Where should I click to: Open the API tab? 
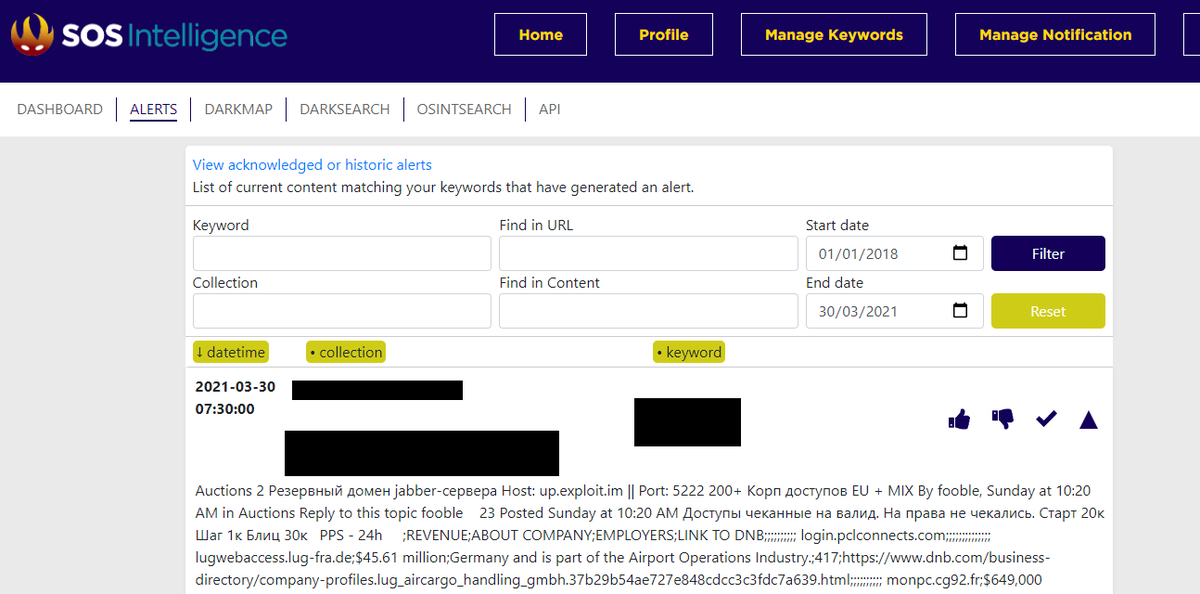tap(550, 109)
